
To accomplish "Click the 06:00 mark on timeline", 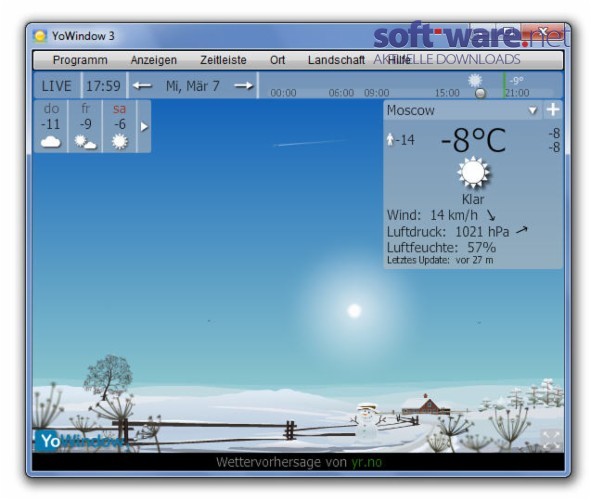I will (341, 93).
